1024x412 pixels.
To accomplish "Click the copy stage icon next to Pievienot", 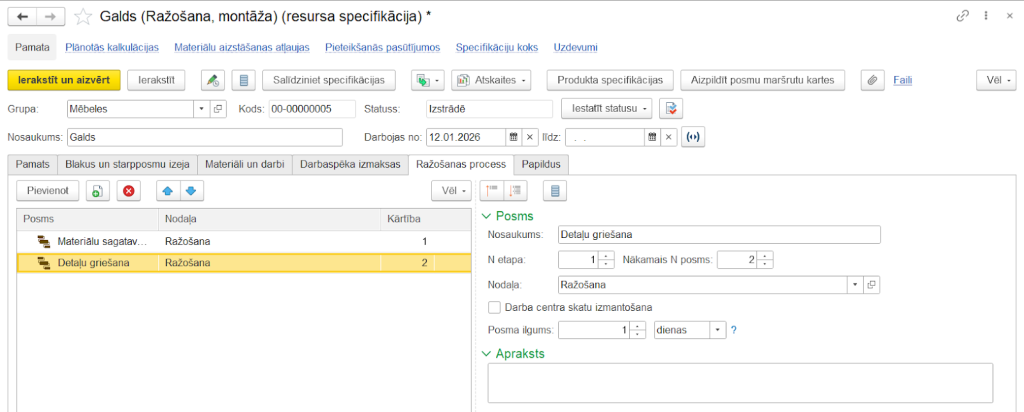I will click(96, 190).
